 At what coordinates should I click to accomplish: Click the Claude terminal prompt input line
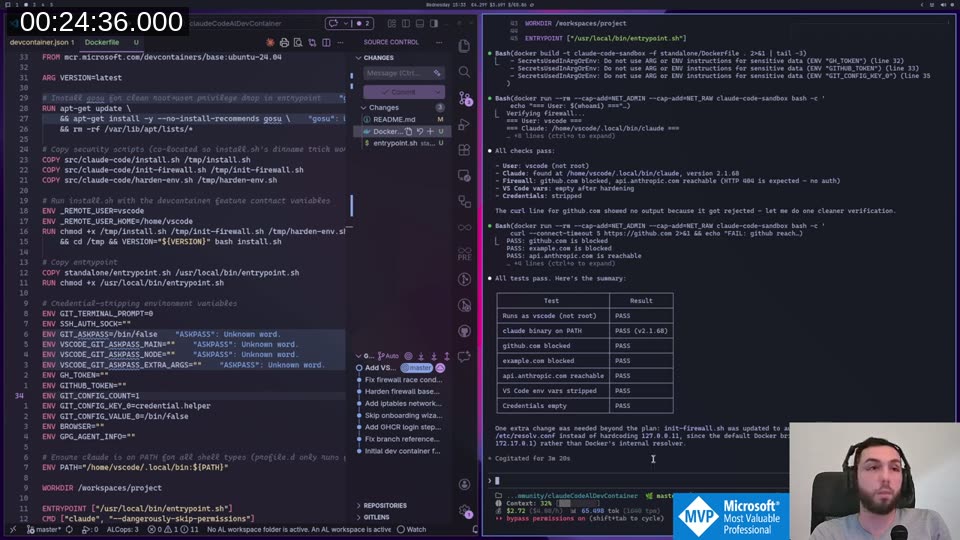[637, 481]
